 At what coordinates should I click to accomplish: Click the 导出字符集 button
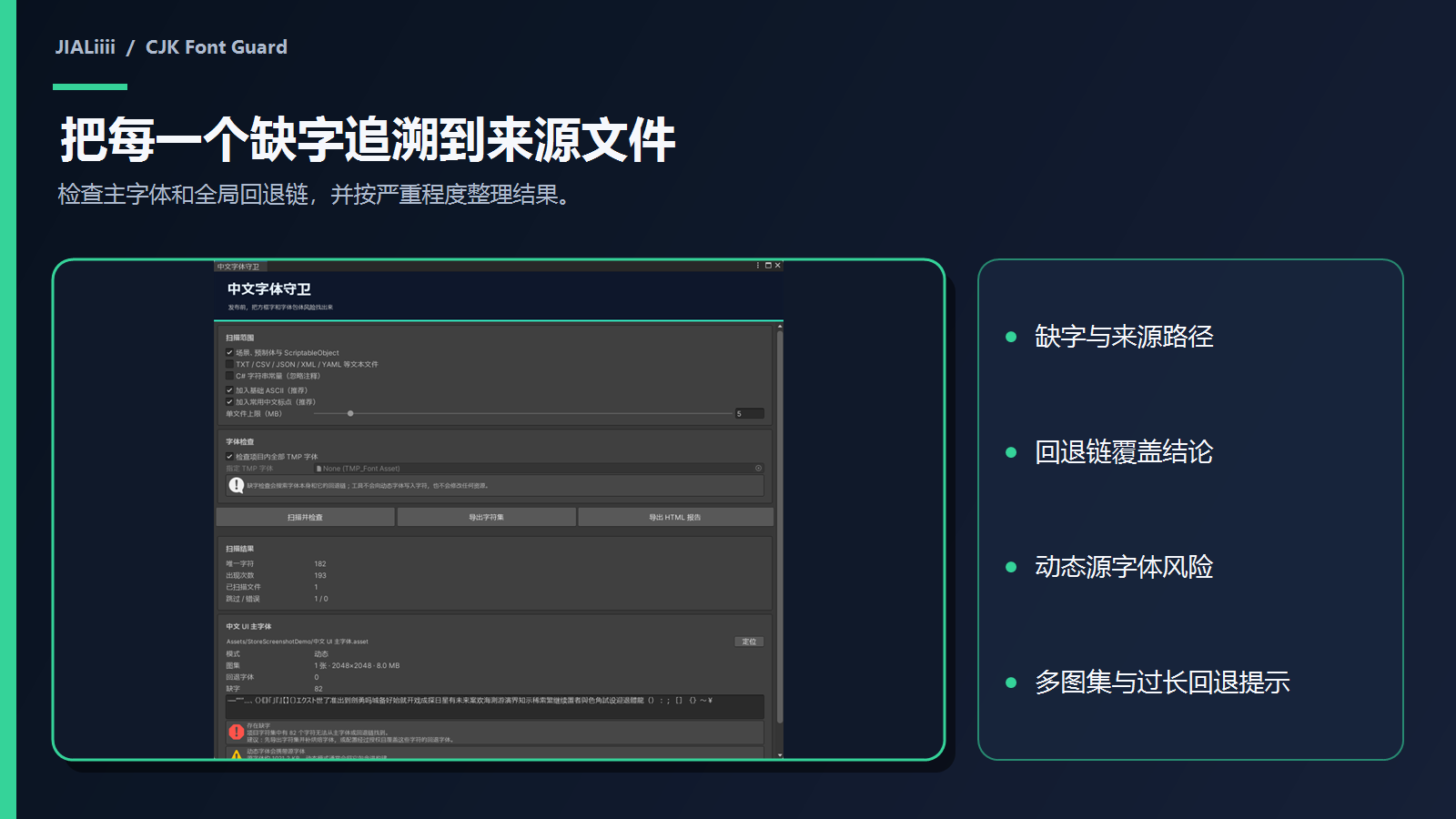point(486,517)
